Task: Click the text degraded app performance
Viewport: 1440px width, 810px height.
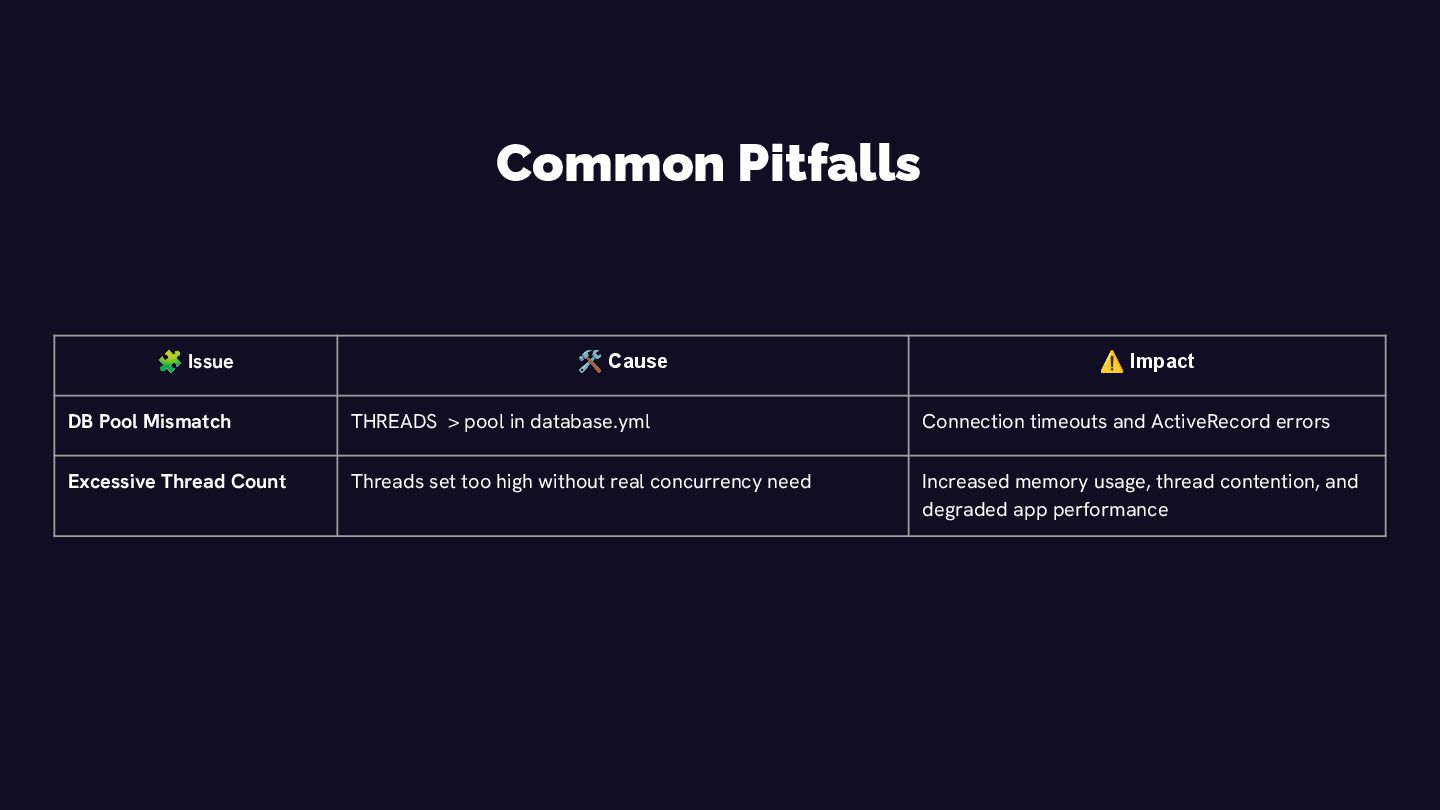Action: tap(1045, 510)
